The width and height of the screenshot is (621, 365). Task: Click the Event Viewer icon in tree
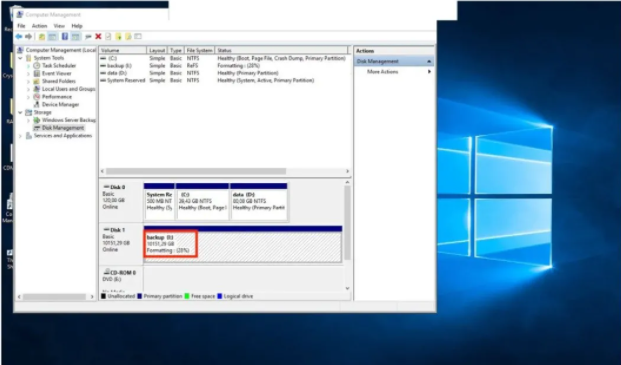(x=37, y=73)
